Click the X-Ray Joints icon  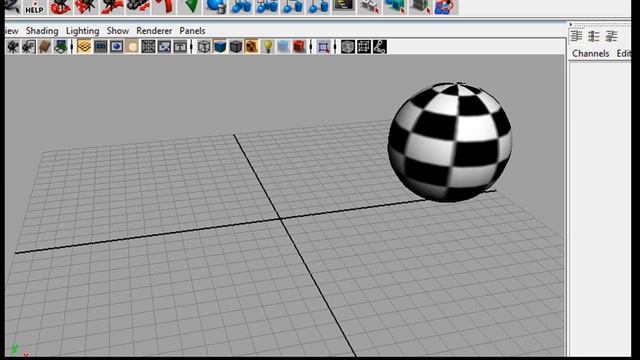(380, 47)
